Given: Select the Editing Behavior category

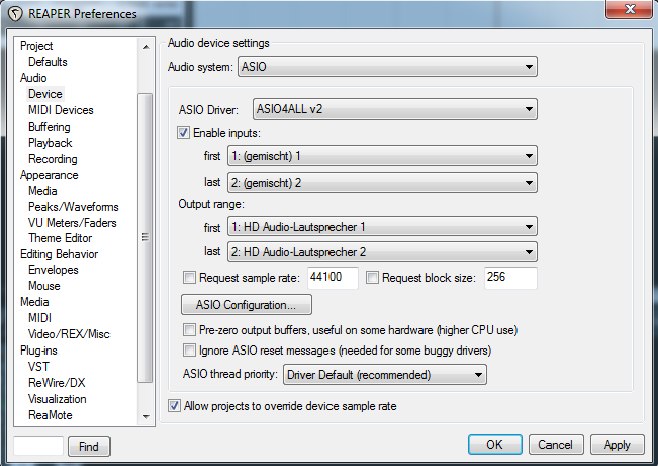Looking at the screenshot, I should point(59,254).
